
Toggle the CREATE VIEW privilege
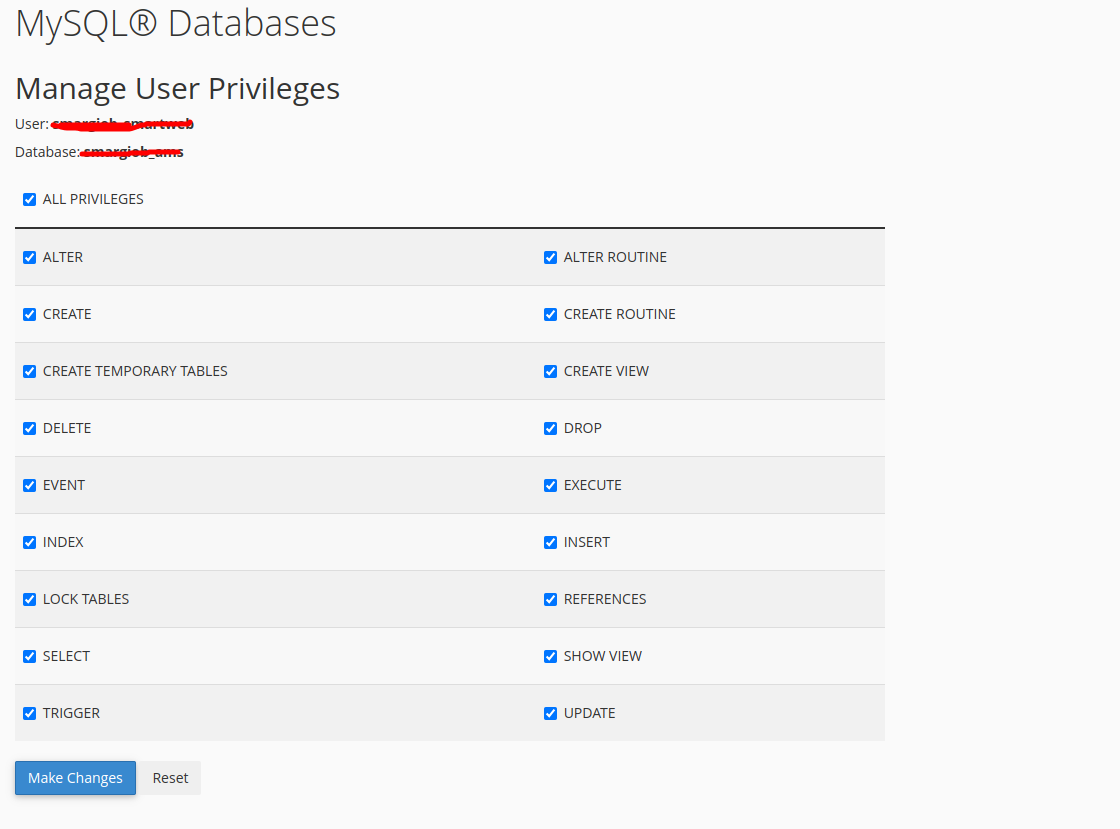pos(551,371)
